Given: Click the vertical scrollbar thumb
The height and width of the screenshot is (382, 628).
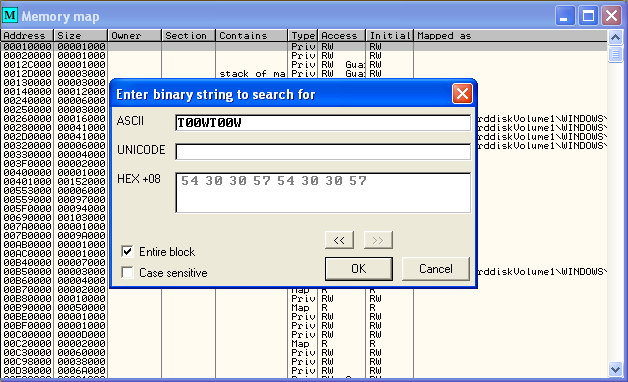Looking at the screenshot, I should (x=615, y=54).
